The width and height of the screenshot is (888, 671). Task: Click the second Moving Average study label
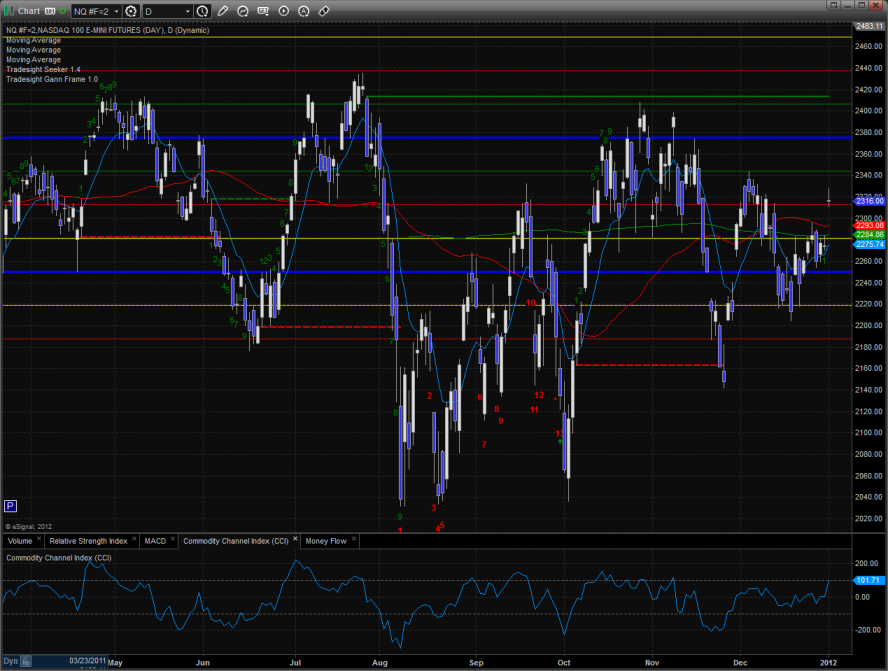coord(33,50)
